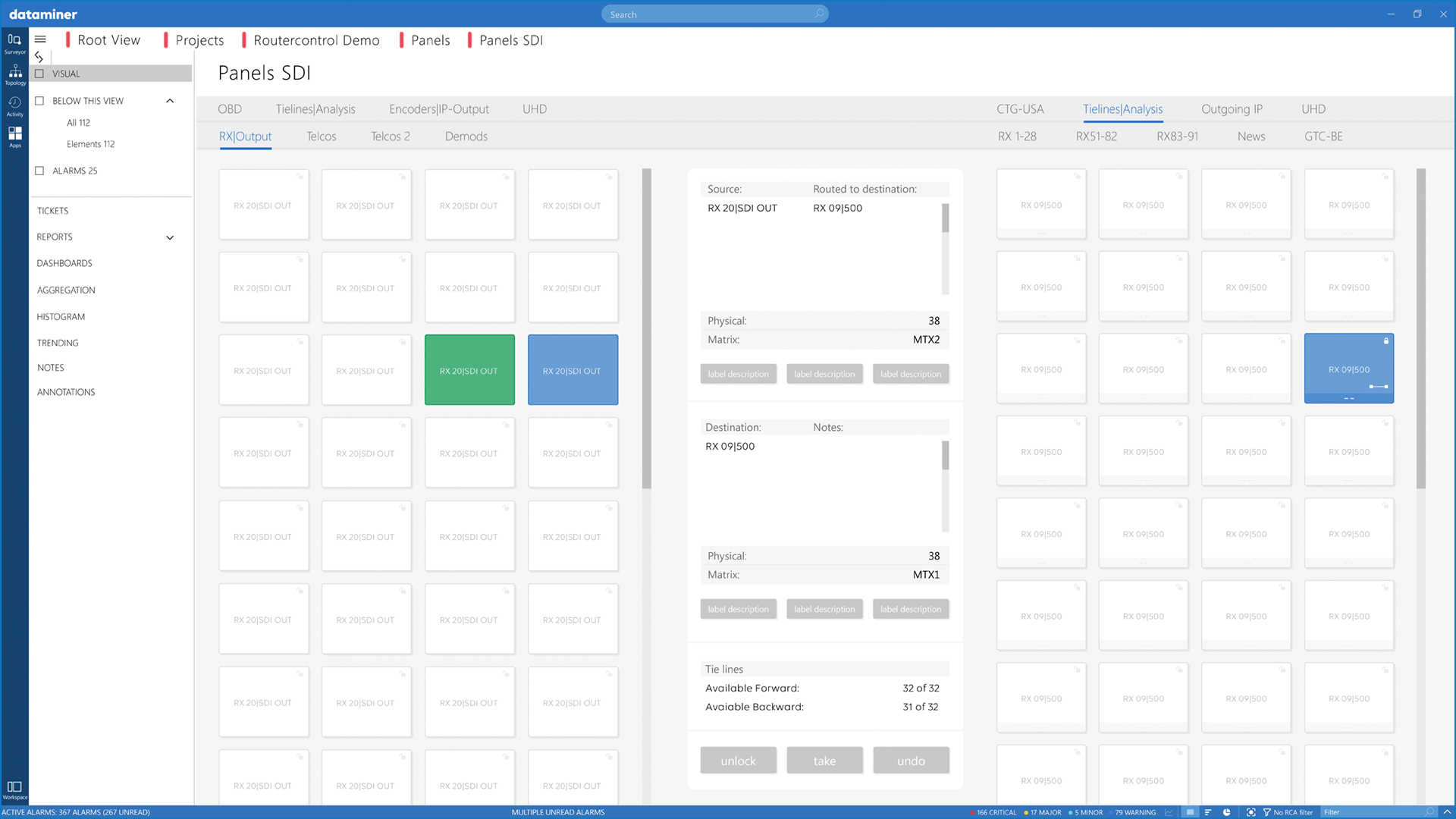The image size is (1456, 819).
Task: Click the 17 MAJOR alarm indicator
Action: point(1043,812)
